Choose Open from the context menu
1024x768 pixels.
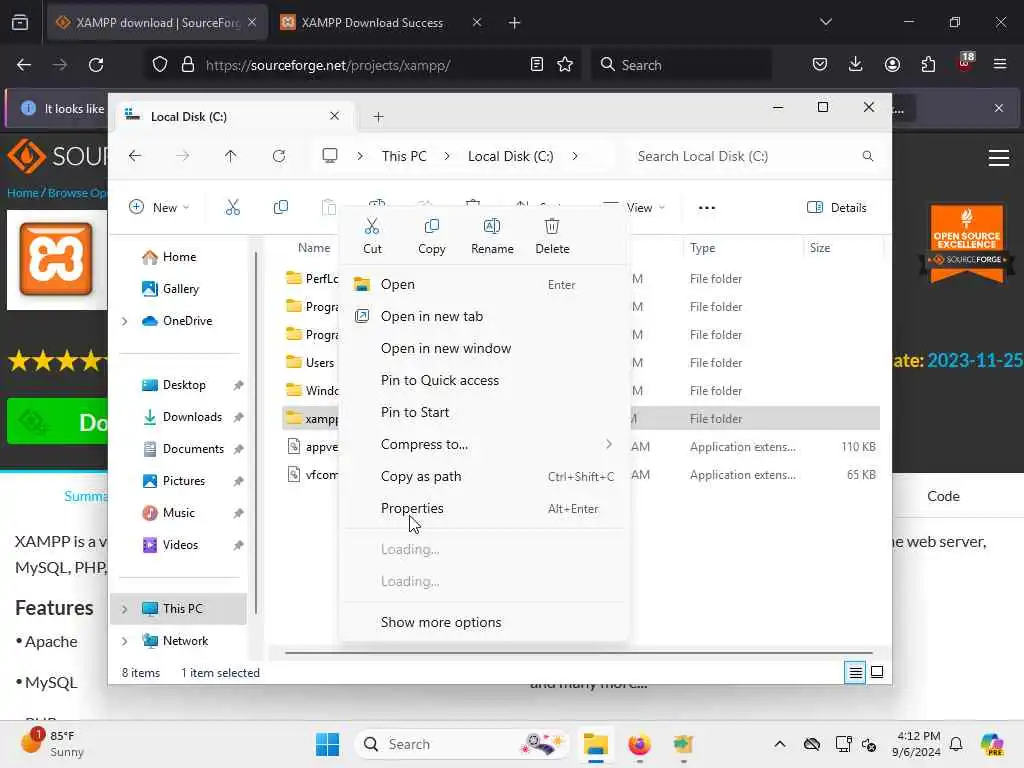(x=484, y=284)
